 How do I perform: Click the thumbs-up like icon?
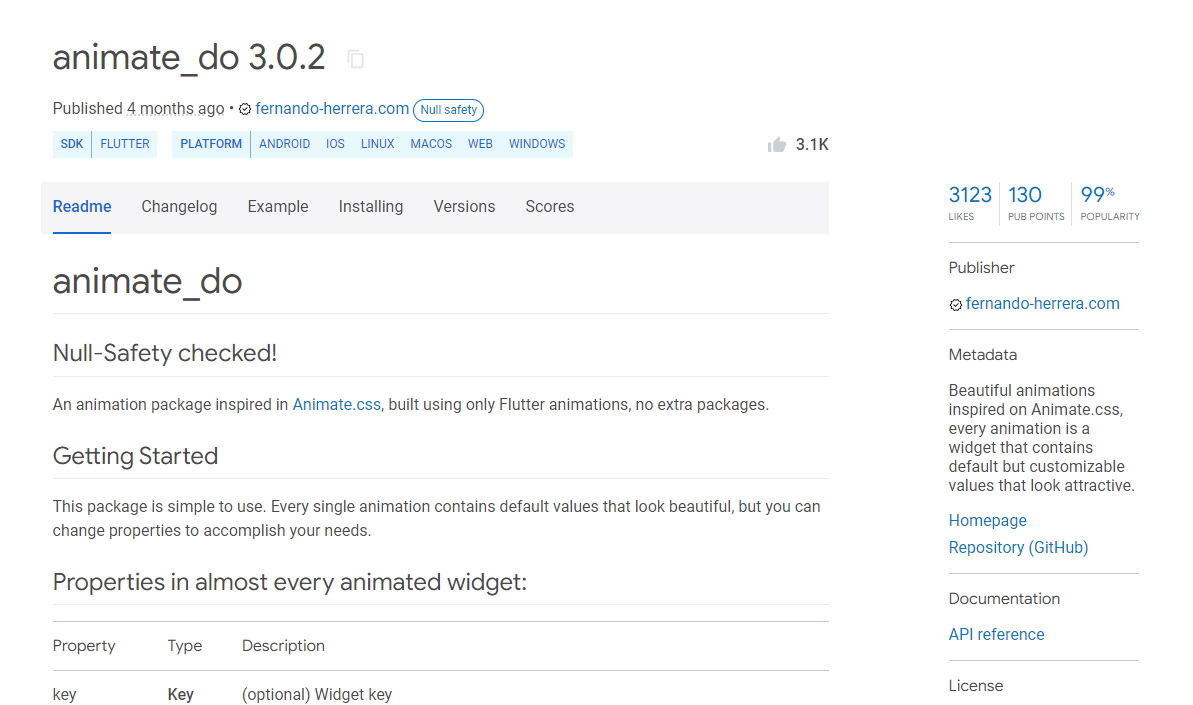coord(776,144)
